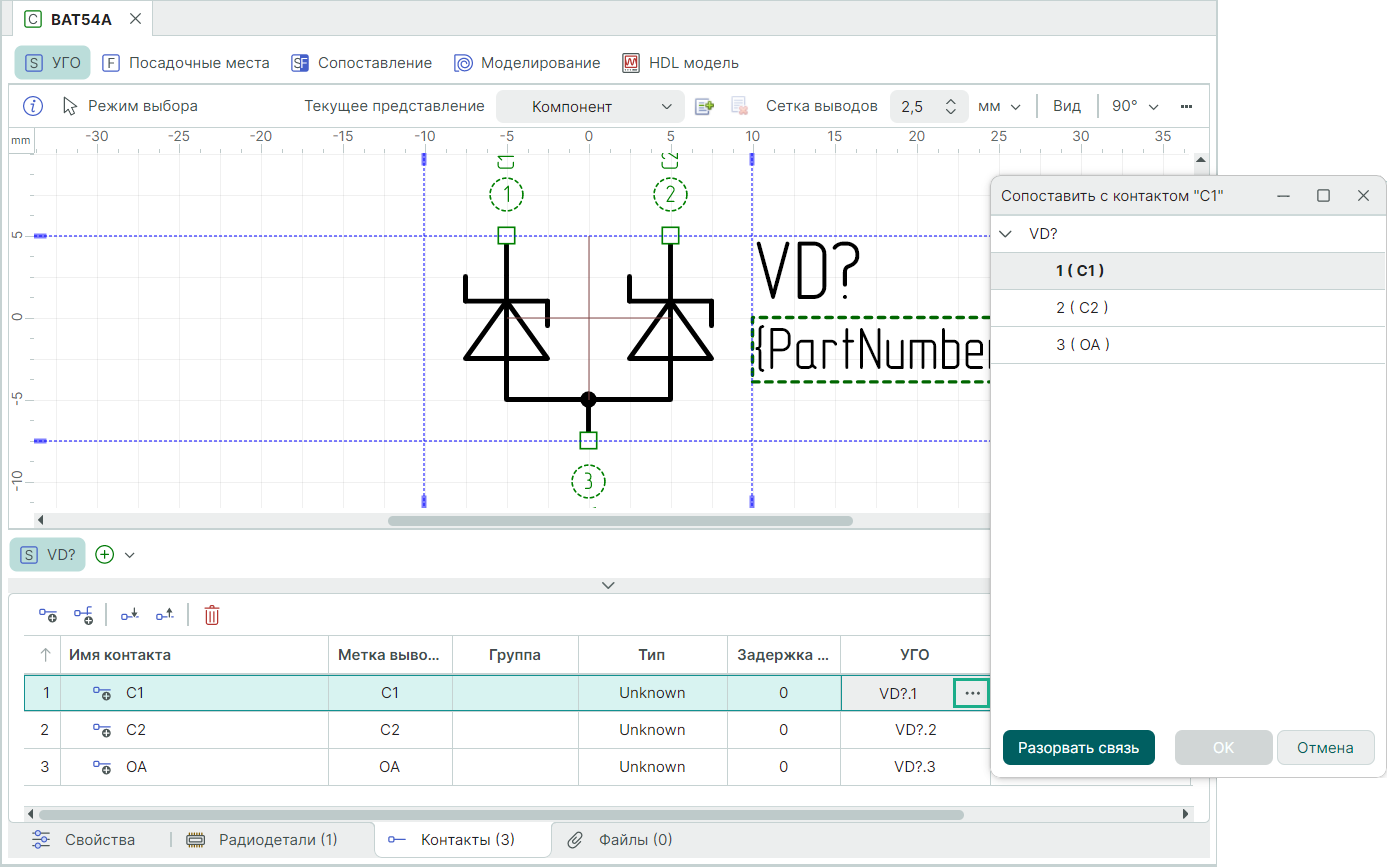Click the move contact down icon
Viewport: 1387px width, 867px height.
[130, 615]
